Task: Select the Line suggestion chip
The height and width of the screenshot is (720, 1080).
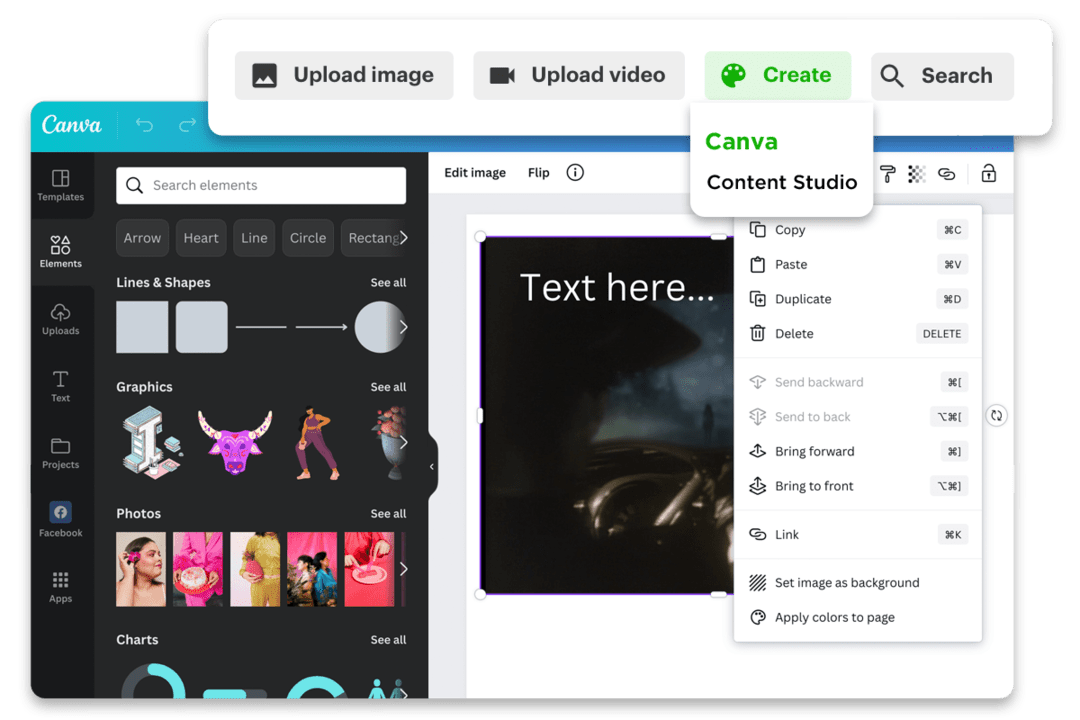Action: click(254, 238)
